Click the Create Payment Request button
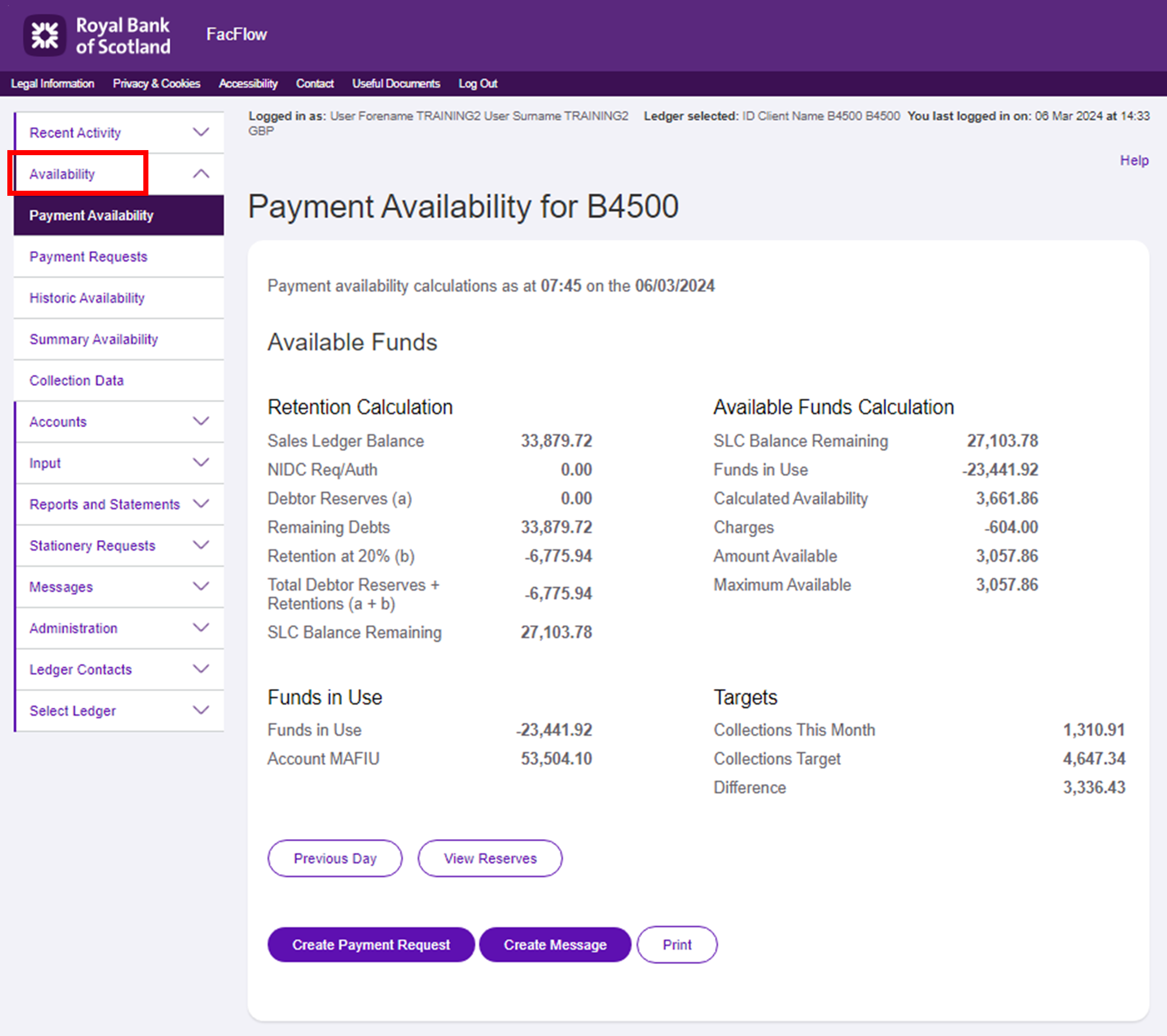Image resolution: width=1167 pixels, height=1036 pixels. click(371, 945)
